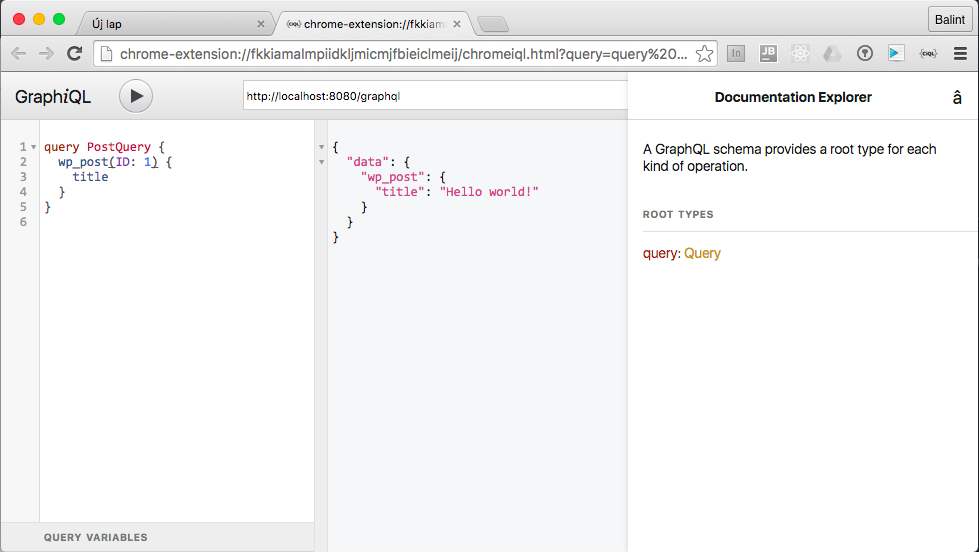
Task: Place cursor on 'PostQuery' in editor
Action: click(119, 147)
